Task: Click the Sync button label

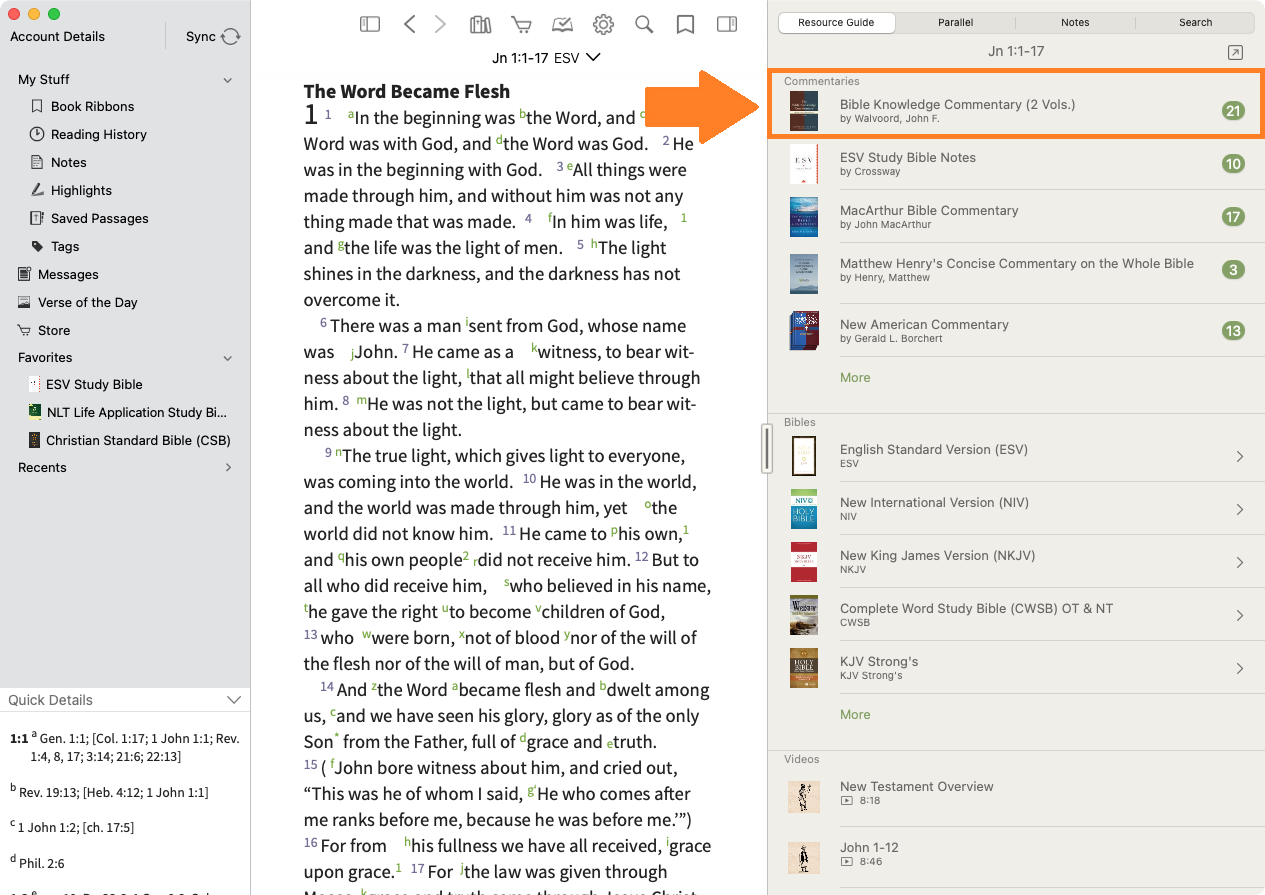Action: [200, 36]
